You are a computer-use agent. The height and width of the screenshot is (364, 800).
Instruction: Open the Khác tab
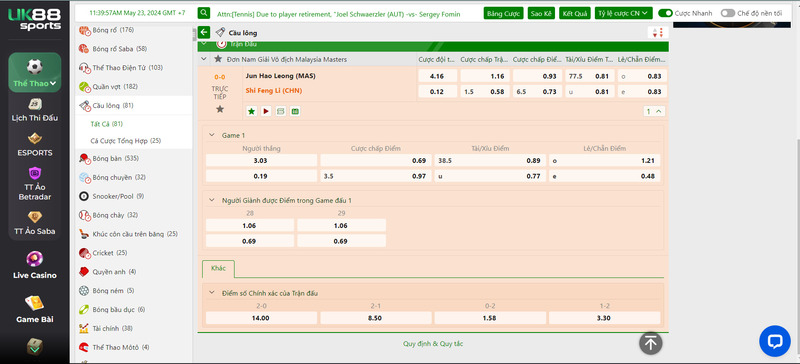tap(218, 268)
